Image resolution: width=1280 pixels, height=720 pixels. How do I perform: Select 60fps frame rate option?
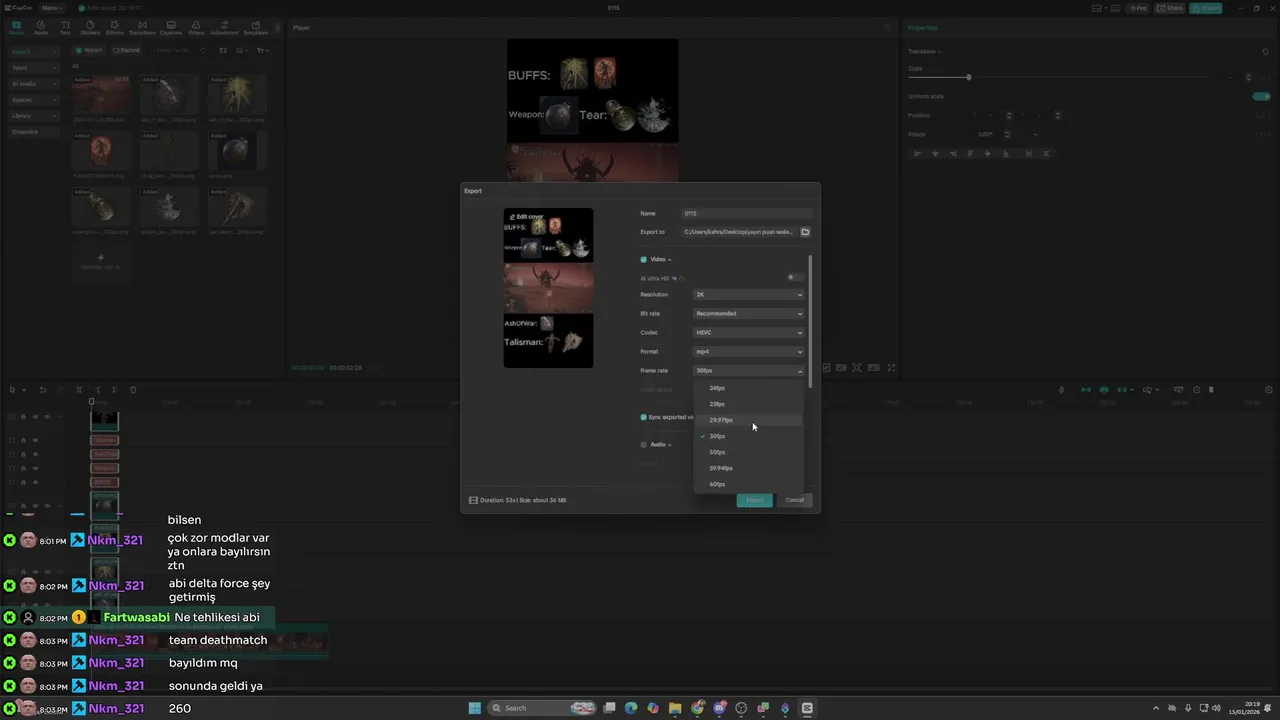(748, 484)
